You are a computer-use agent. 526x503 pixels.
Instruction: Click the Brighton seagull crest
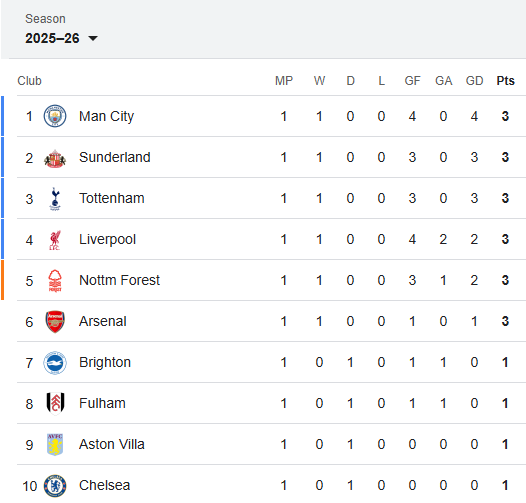55,363
